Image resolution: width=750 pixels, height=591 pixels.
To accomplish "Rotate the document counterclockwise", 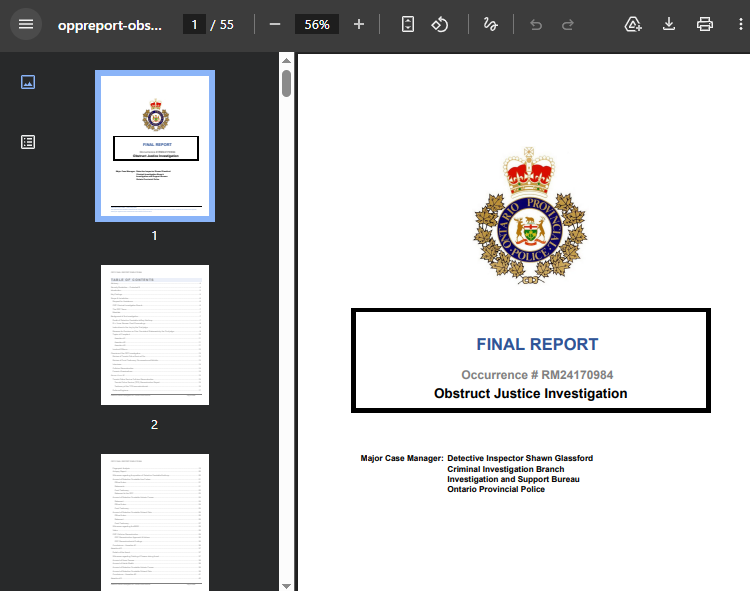I will pos(440,24).
